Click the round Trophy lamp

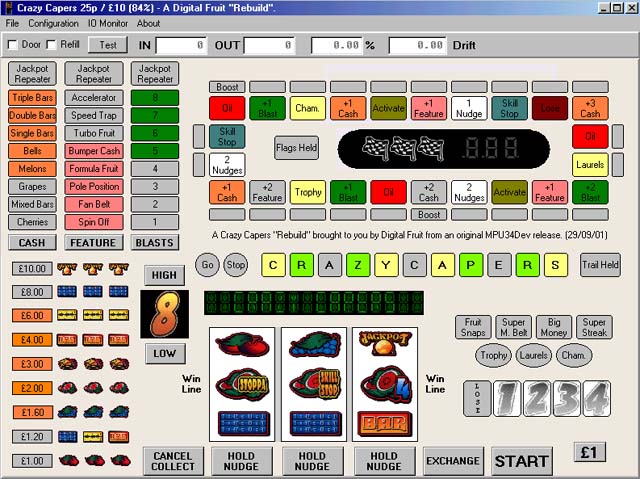[x=493, y=355]
